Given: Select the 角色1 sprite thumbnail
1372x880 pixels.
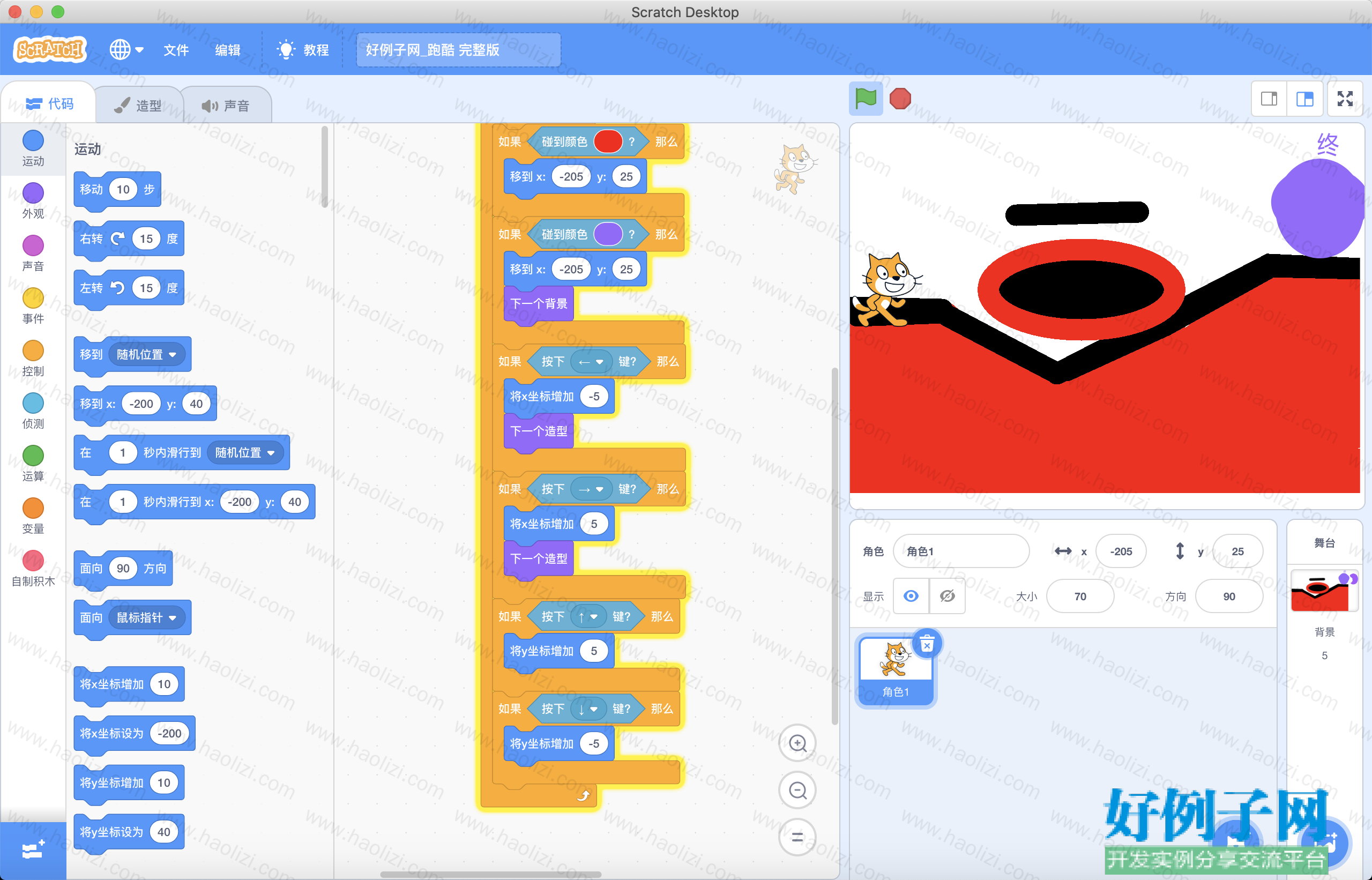Looking at the screenshot, I should click(896, 672).
